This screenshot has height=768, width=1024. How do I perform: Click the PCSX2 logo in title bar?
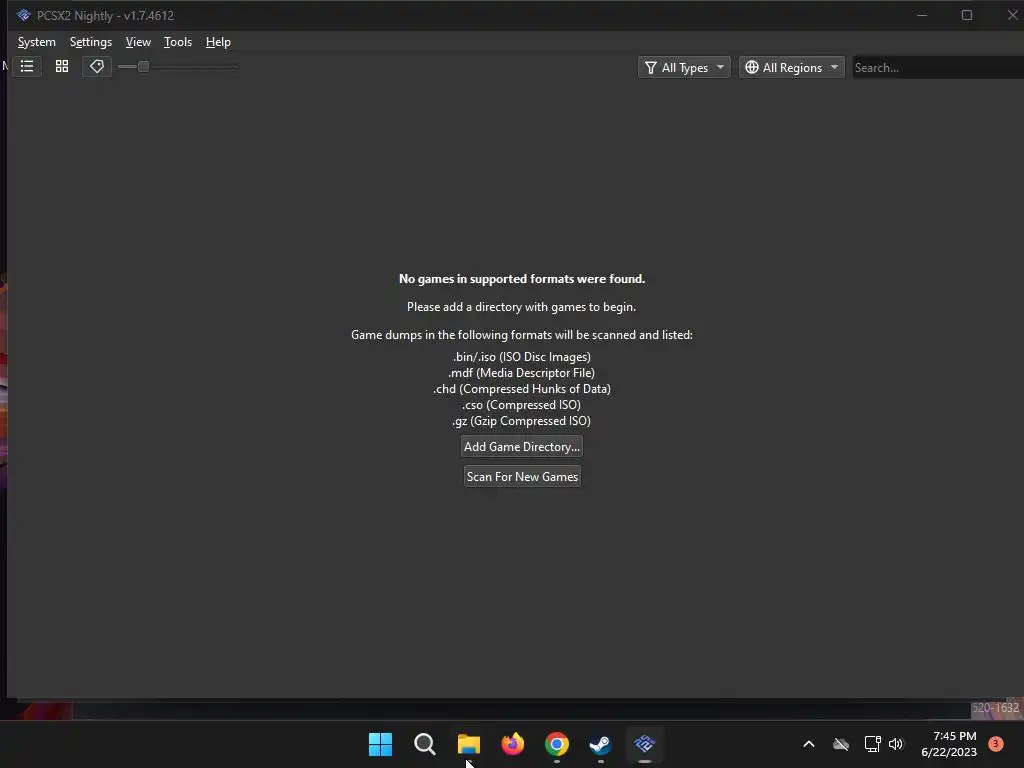(x=24, y=15)
